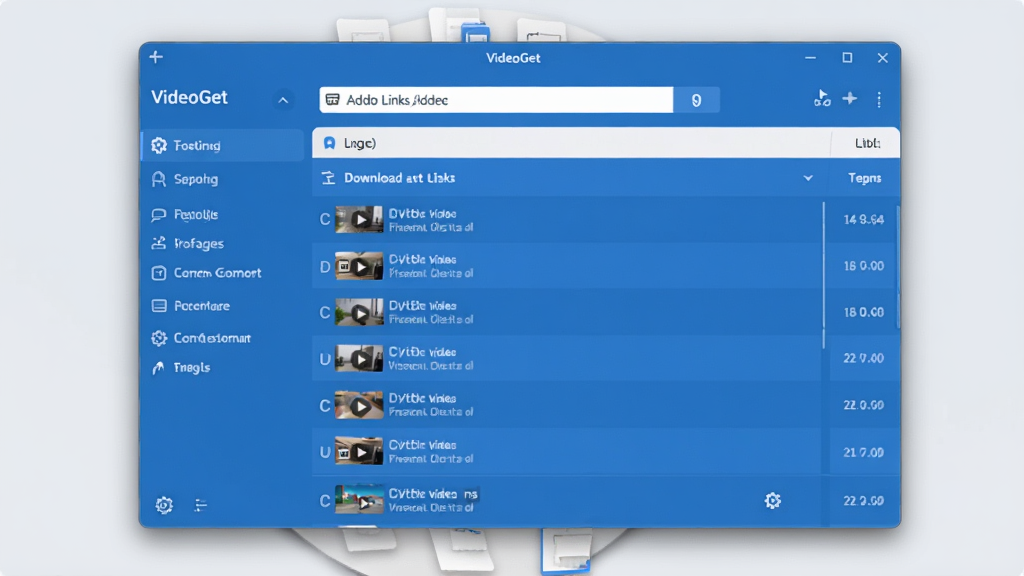1024x576 pixels.
Task: Play thumbnail of the 18 0.00 video
Action: tap(359, 312)
